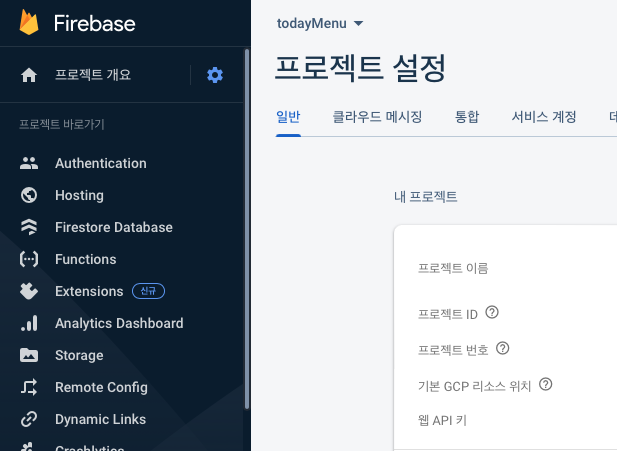Open Storage in the sidebar
Viewport: 617px width, 451px height.
(x=79, y=355)
